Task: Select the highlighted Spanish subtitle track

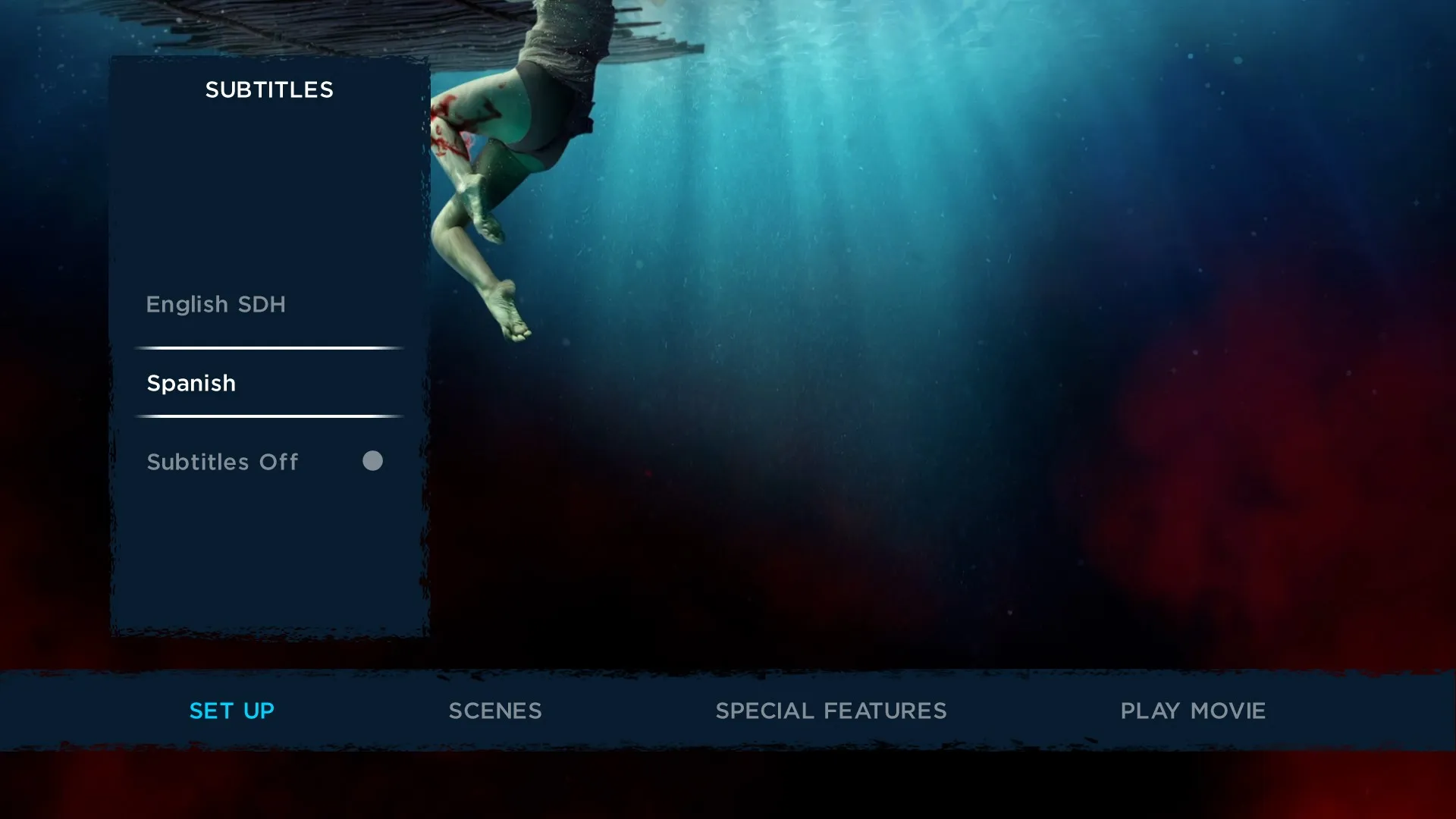Action: (191, 383)
